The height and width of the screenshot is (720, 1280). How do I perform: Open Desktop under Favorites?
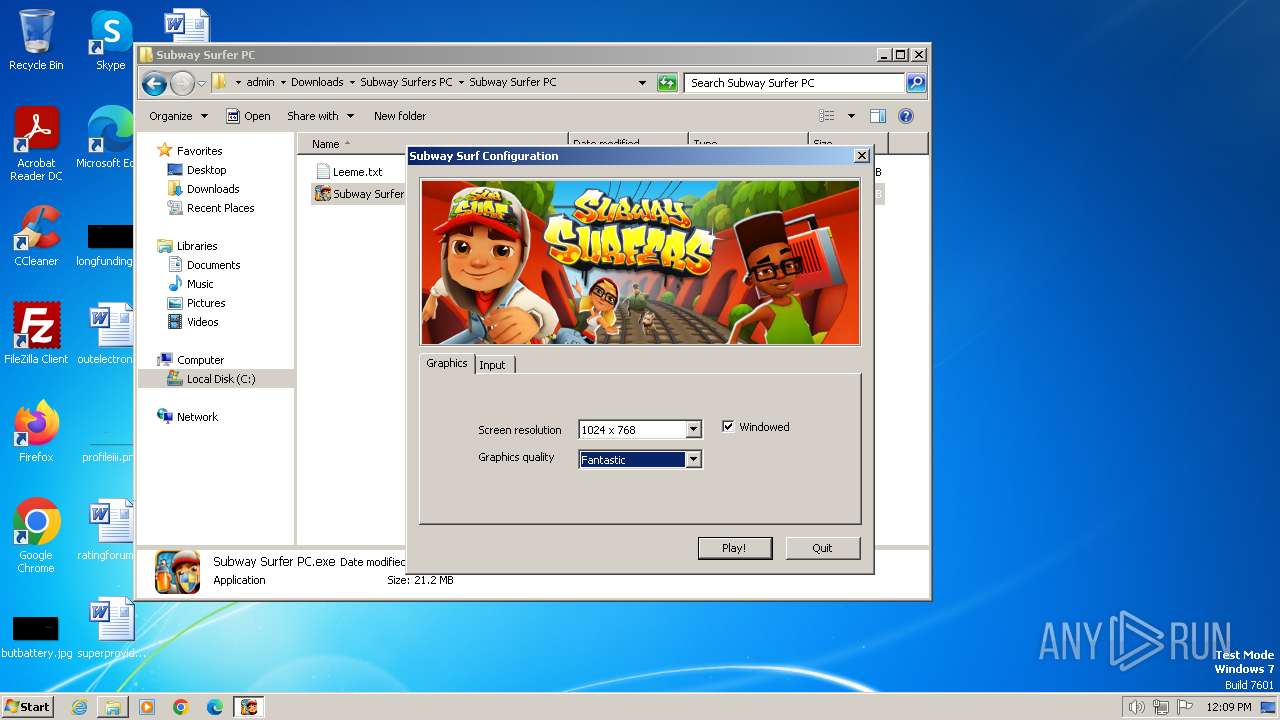pyautogui.click(x=206, y=170)
